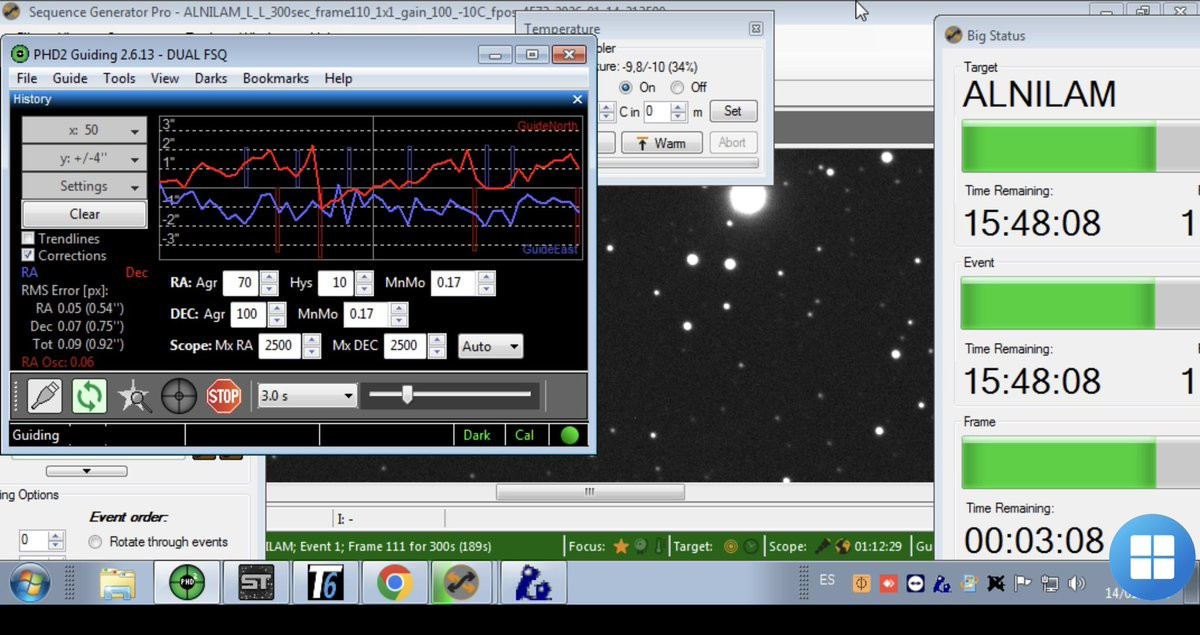Click the green loop exposures icon
Viewport: 1200px width, 635px height.
(89, 396)
